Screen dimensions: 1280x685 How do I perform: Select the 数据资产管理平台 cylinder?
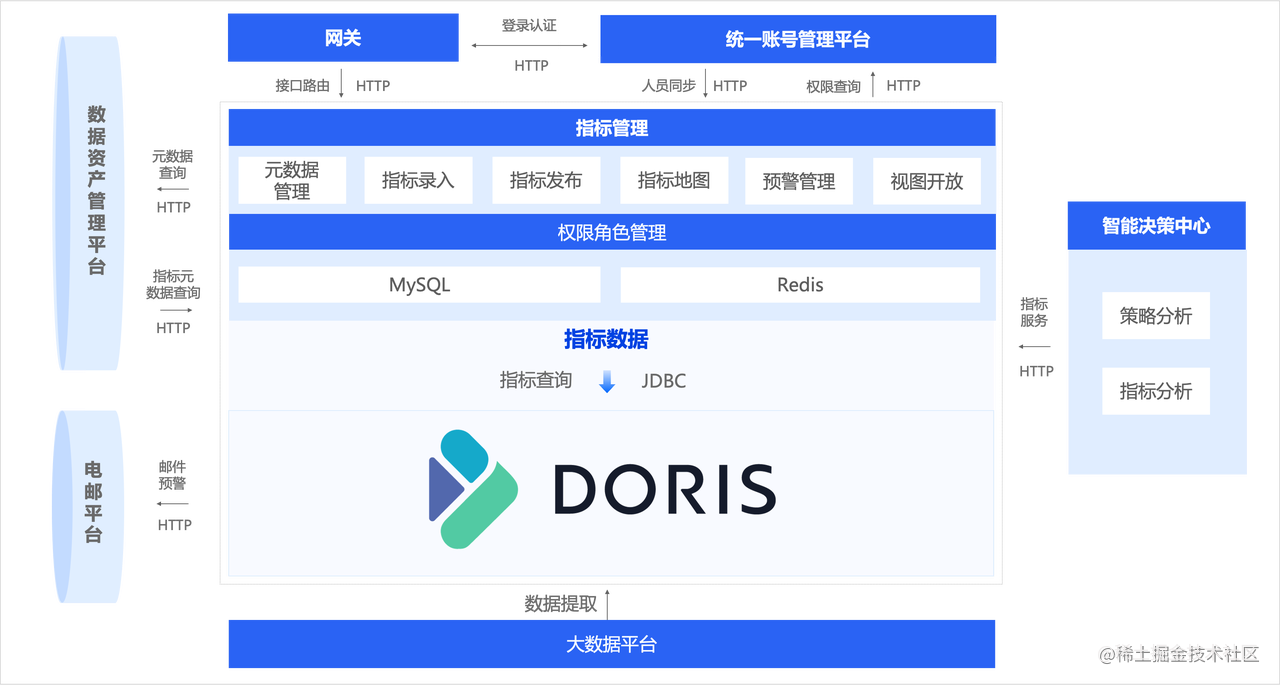91,204
